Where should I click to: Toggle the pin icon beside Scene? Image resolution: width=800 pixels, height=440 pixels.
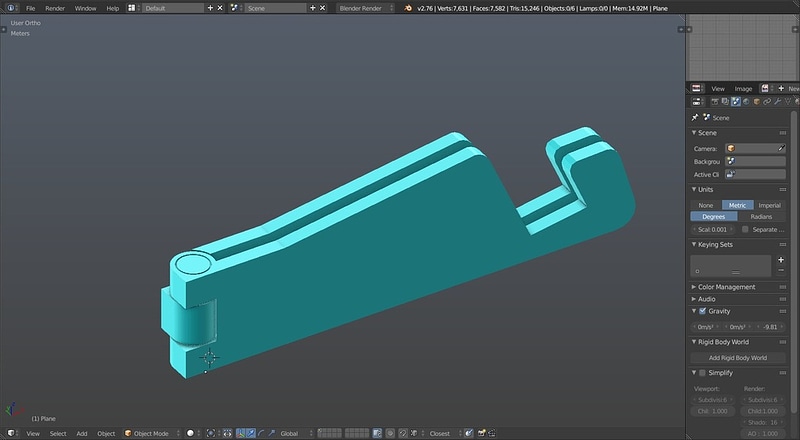tap(695, 117)
